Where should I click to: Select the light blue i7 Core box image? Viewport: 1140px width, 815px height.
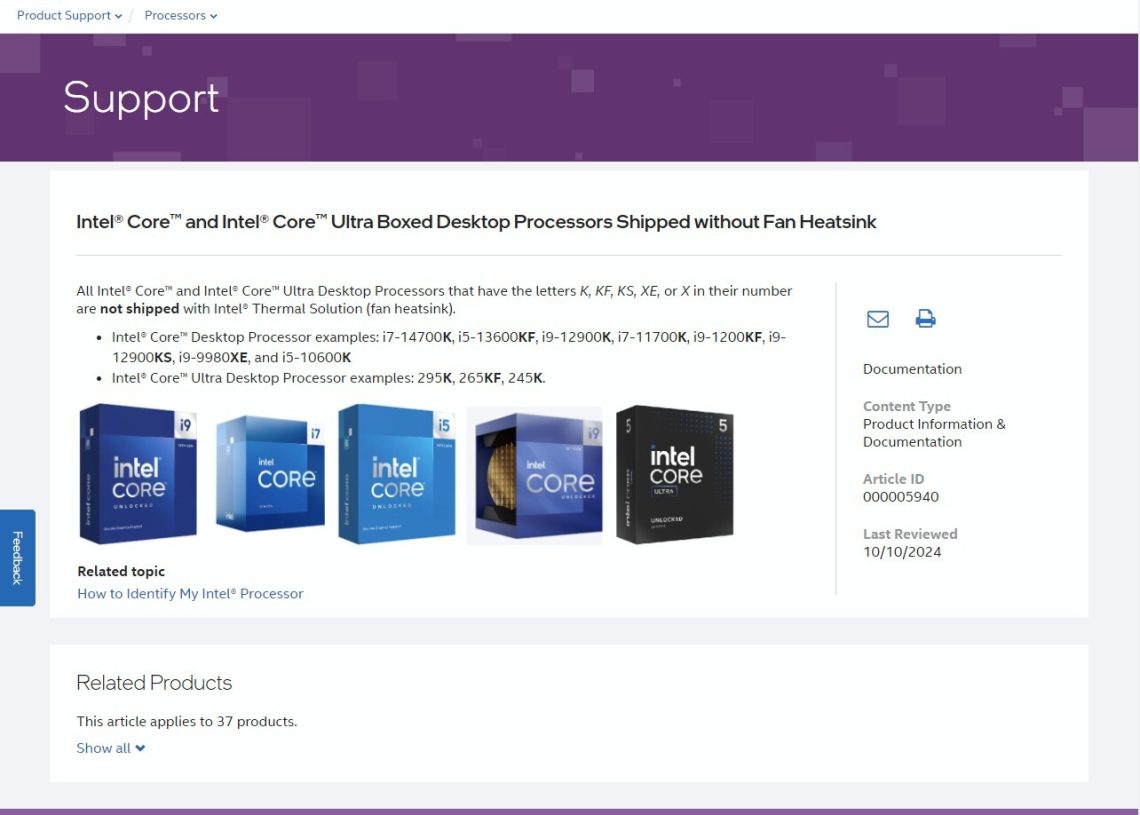(x=270, y=473)
